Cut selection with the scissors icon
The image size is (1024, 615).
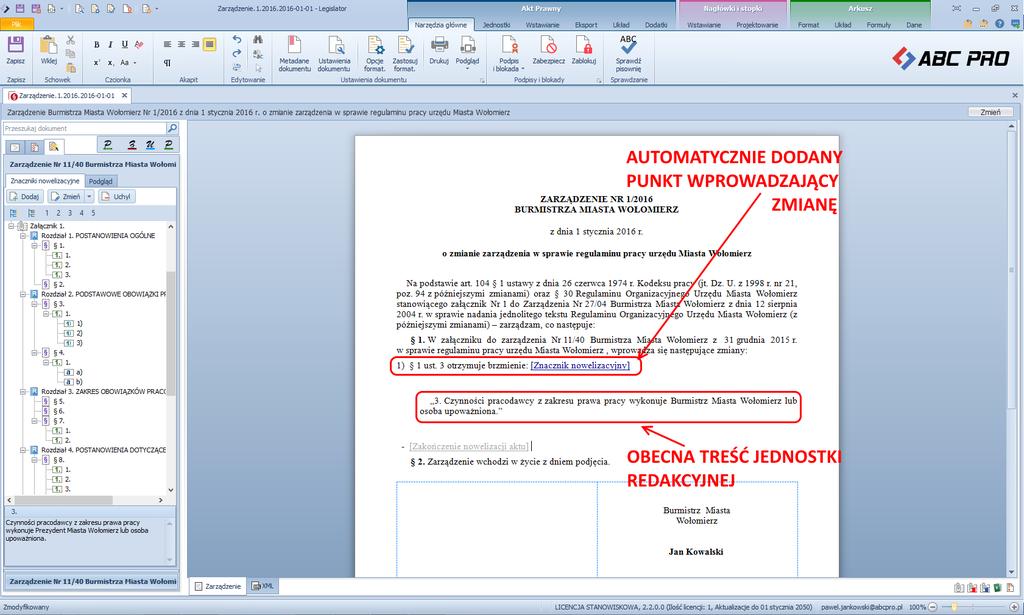click(x=71, y=40)
